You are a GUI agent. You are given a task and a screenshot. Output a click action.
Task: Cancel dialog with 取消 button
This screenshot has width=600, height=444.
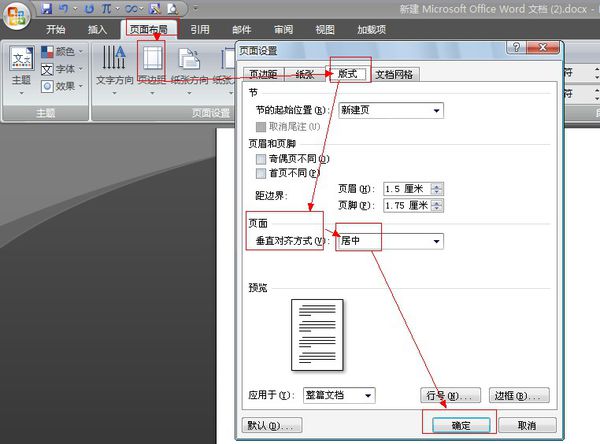527,425
